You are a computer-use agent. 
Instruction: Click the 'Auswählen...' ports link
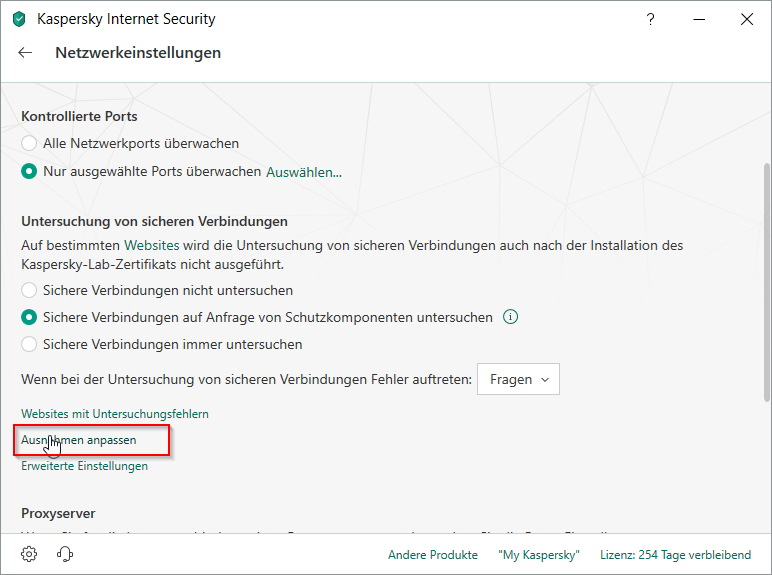pyautogui.click(x=303, y=172)
